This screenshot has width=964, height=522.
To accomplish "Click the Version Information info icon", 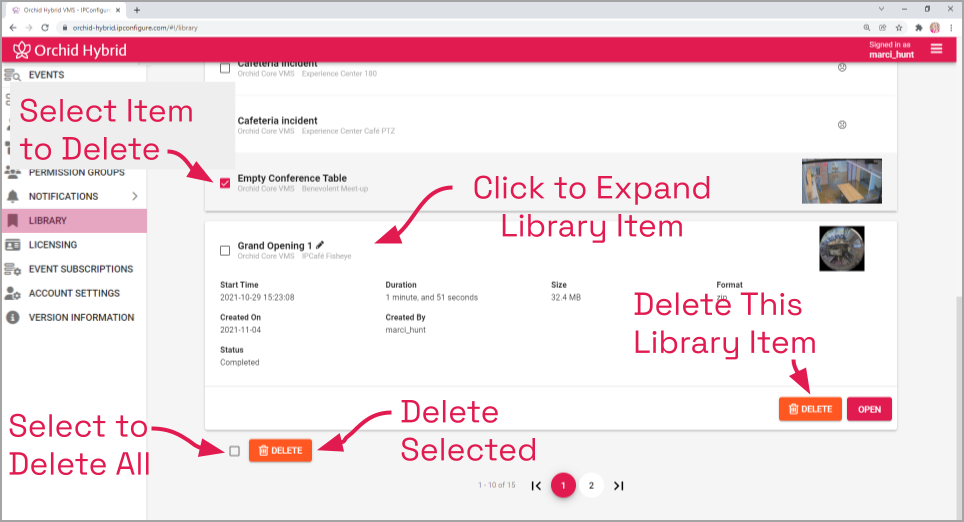I will 12,317.
